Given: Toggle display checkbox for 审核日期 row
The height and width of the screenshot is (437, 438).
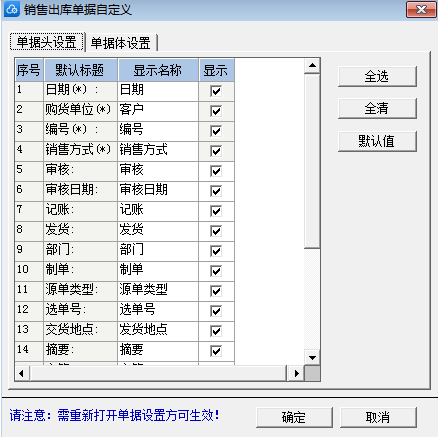Looking at the screenshot, I should coord(216,191).
